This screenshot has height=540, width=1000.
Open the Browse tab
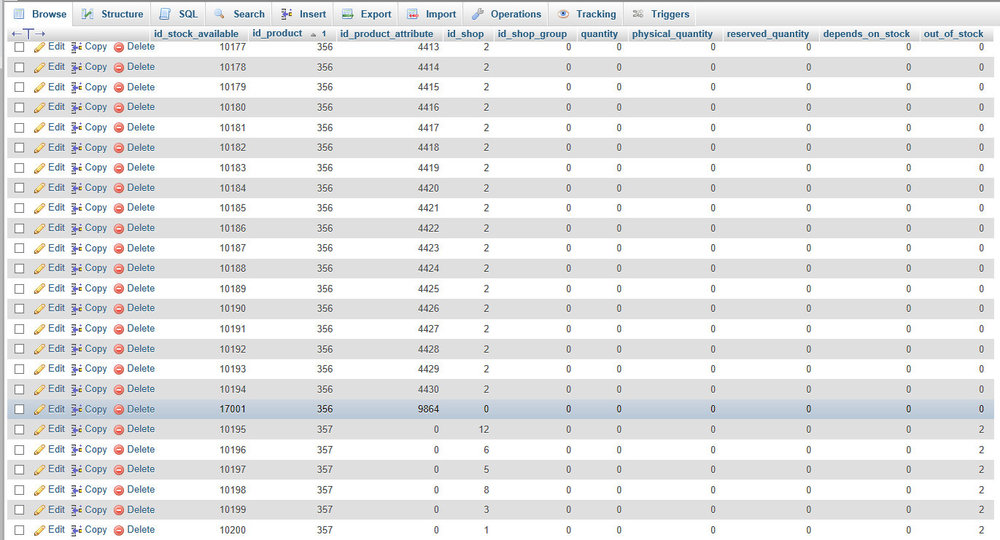click(40, 14)
